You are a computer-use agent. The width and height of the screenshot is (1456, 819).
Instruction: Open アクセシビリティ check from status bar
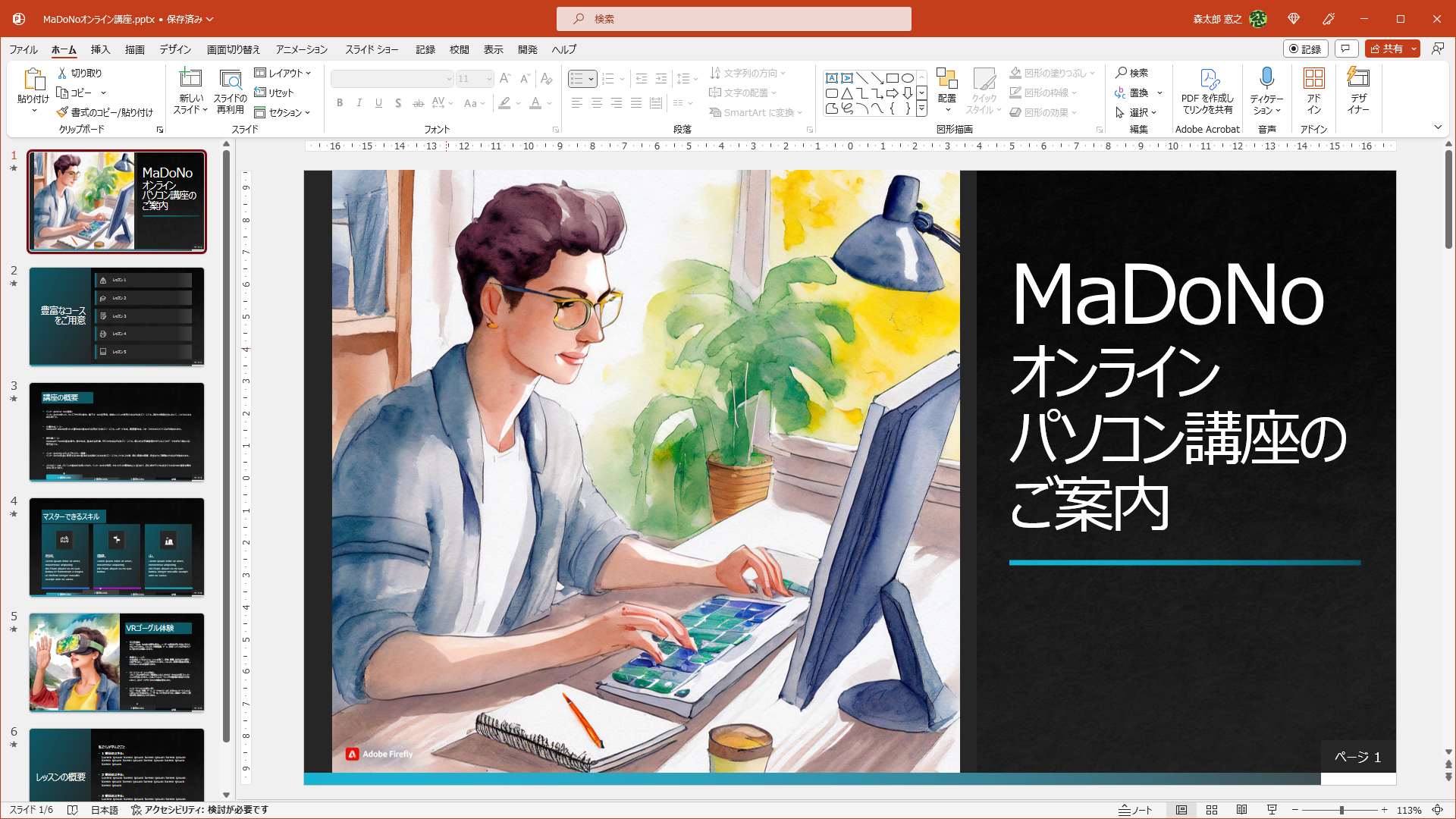point(201,810)
